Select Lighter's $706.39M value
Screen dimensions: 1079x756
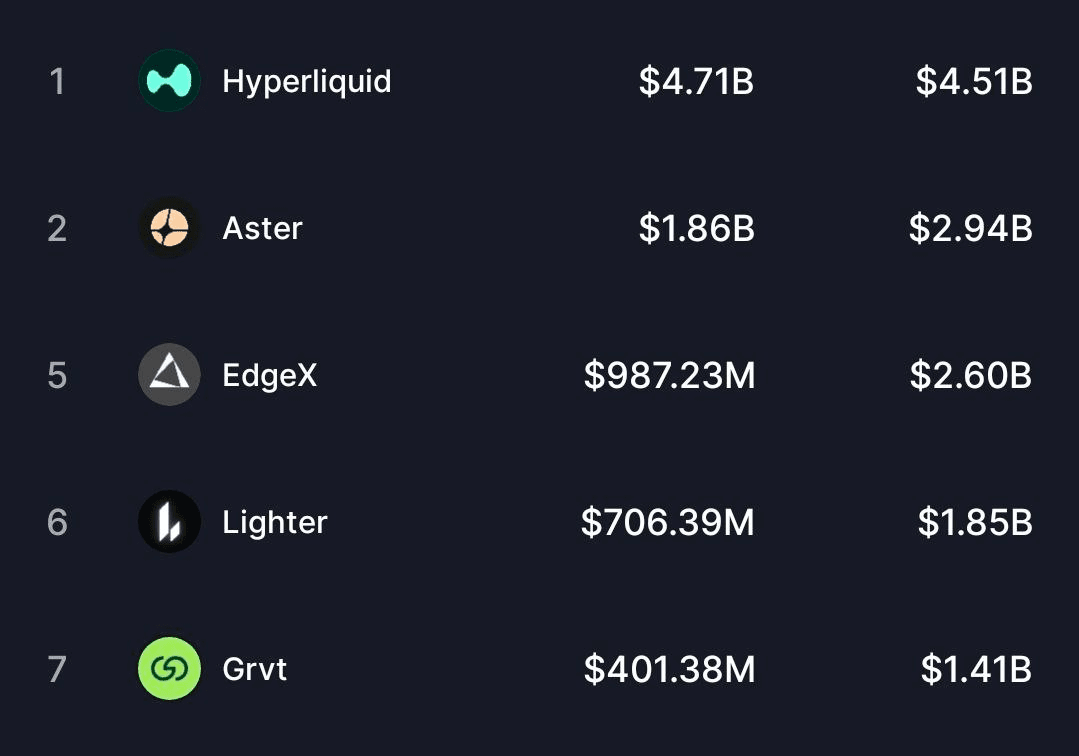point(667,522)
